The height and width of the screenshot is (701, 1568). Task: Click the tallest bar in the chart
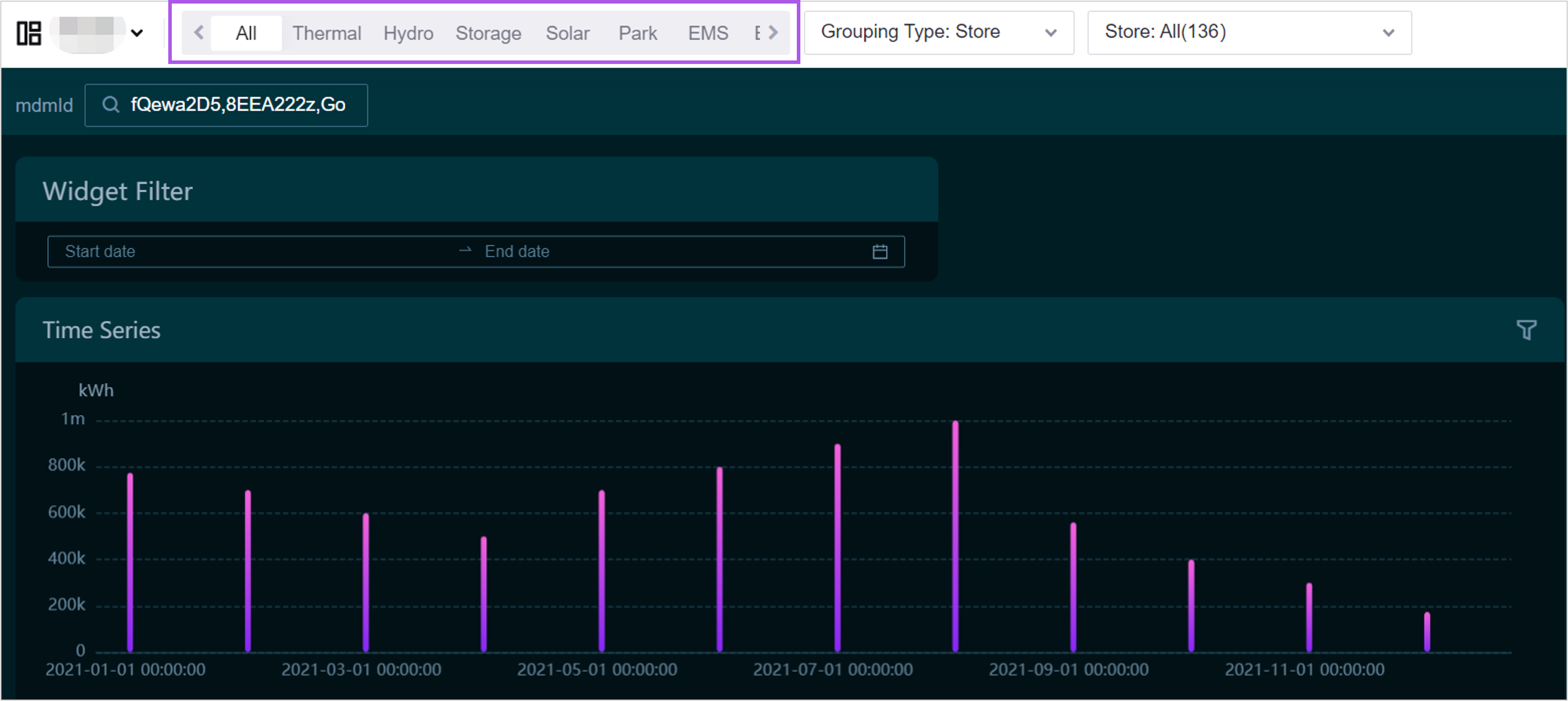coord(955,535)
